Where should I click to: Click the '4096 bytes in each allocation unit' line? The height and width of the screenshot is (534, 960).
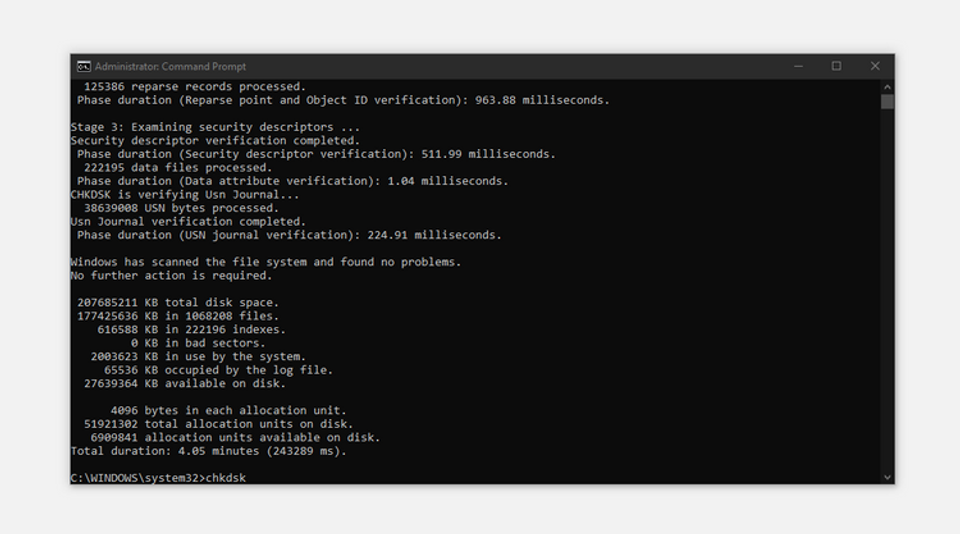(228, 410)
